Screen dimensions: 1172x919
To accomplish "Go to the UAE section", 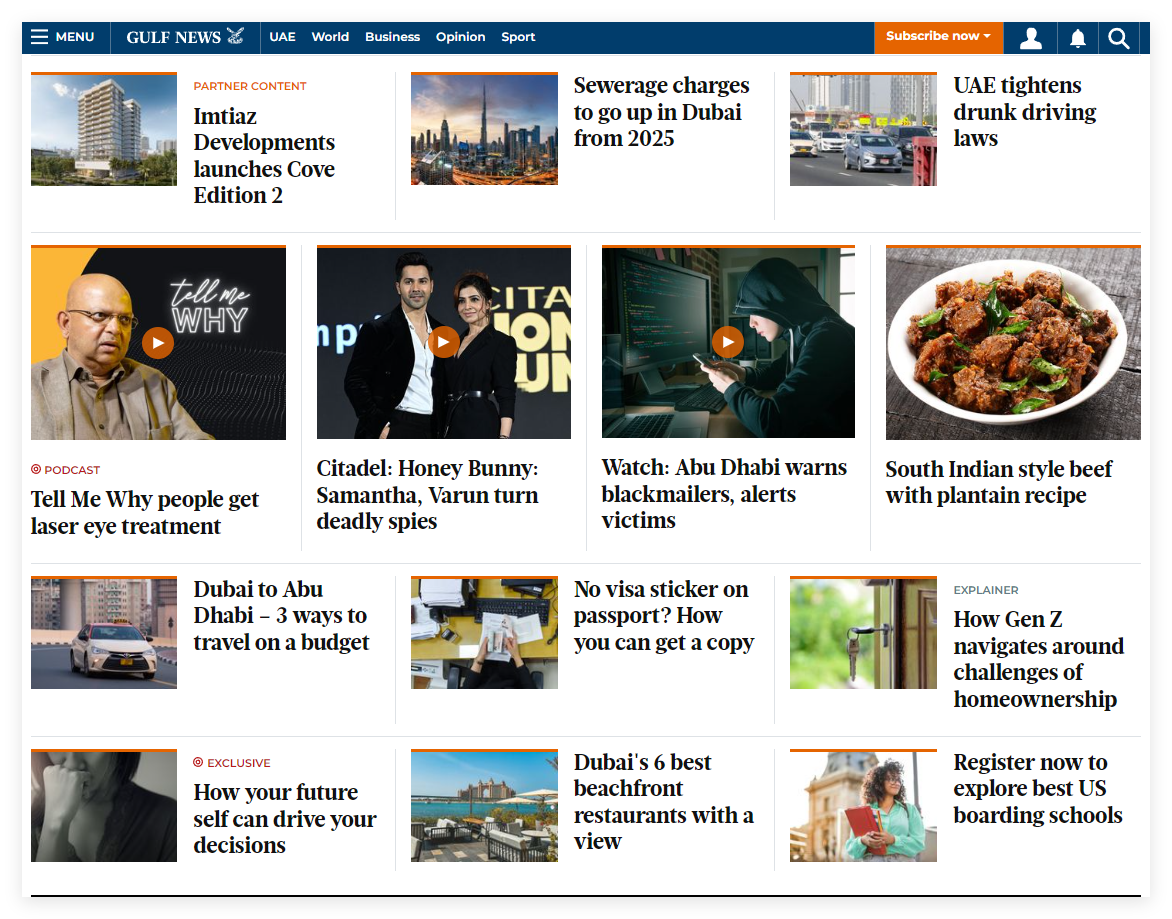I will pos(282,37).
